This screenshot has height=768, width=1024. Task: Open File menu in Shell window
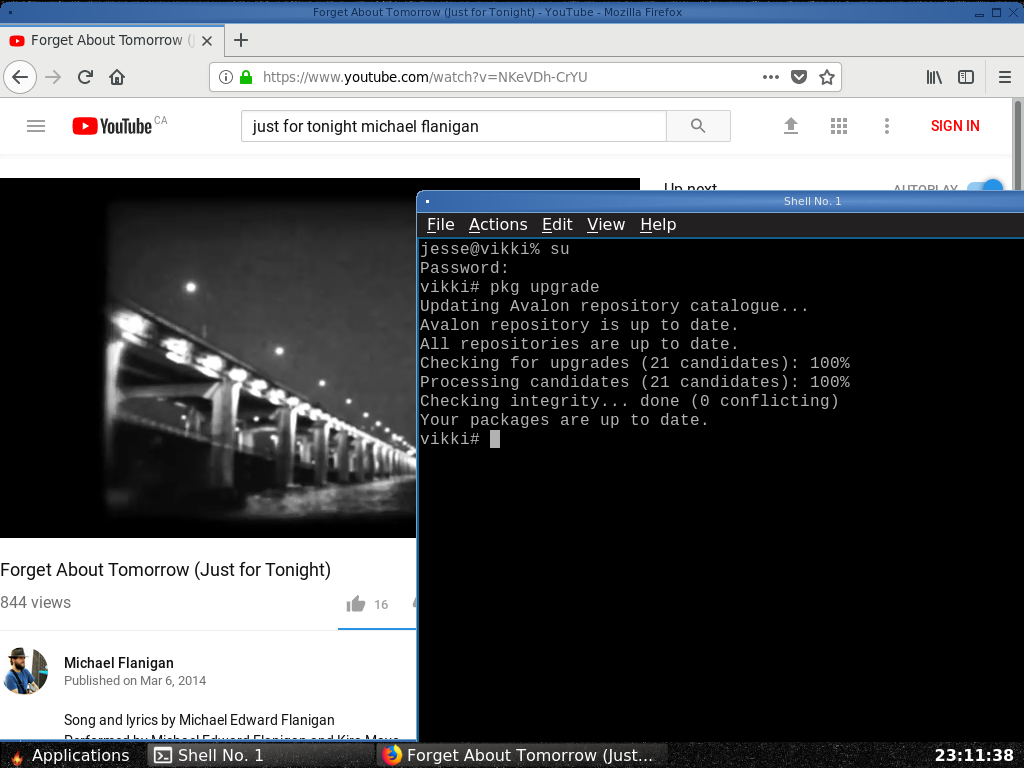(440, 225)
